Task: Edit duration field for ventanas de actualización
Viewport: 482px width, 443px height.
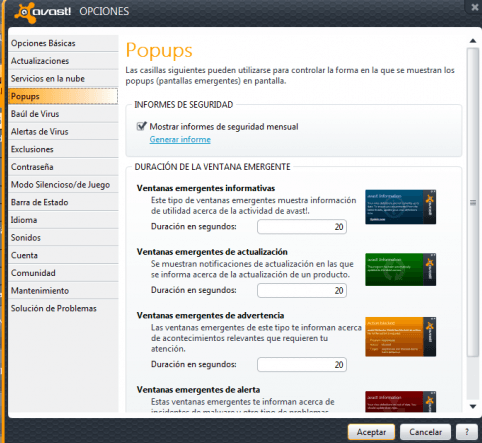Action: [x=302, y=290]
